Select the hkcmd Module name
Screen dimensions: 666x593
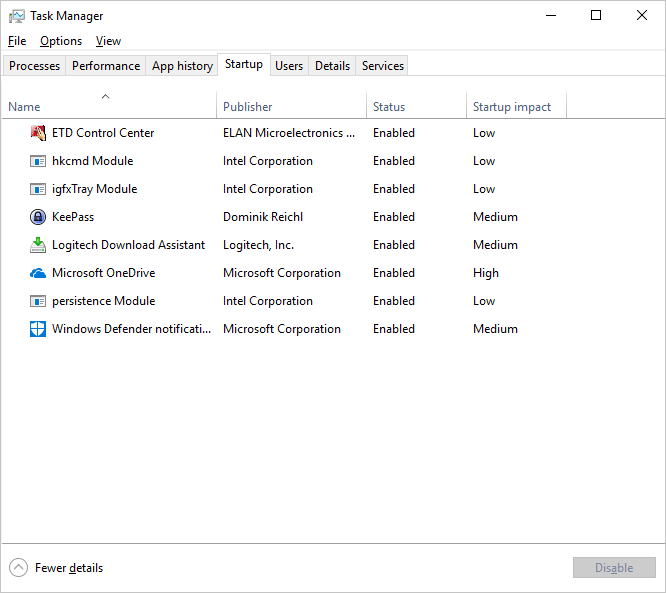click(93, 161)
